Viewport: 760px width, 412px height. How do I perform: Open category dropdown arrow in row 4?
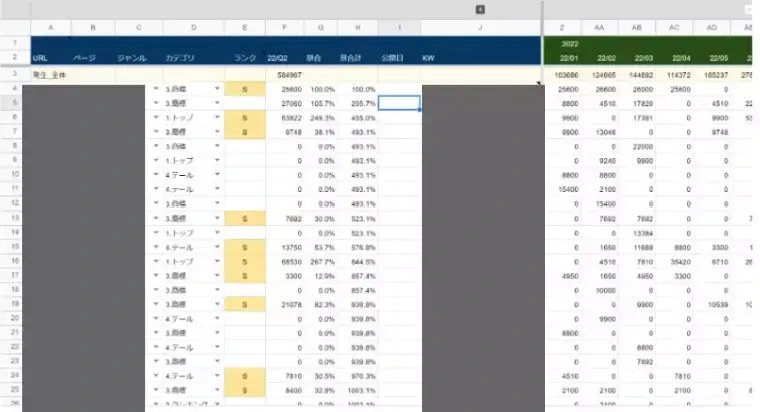coord(217,89)
